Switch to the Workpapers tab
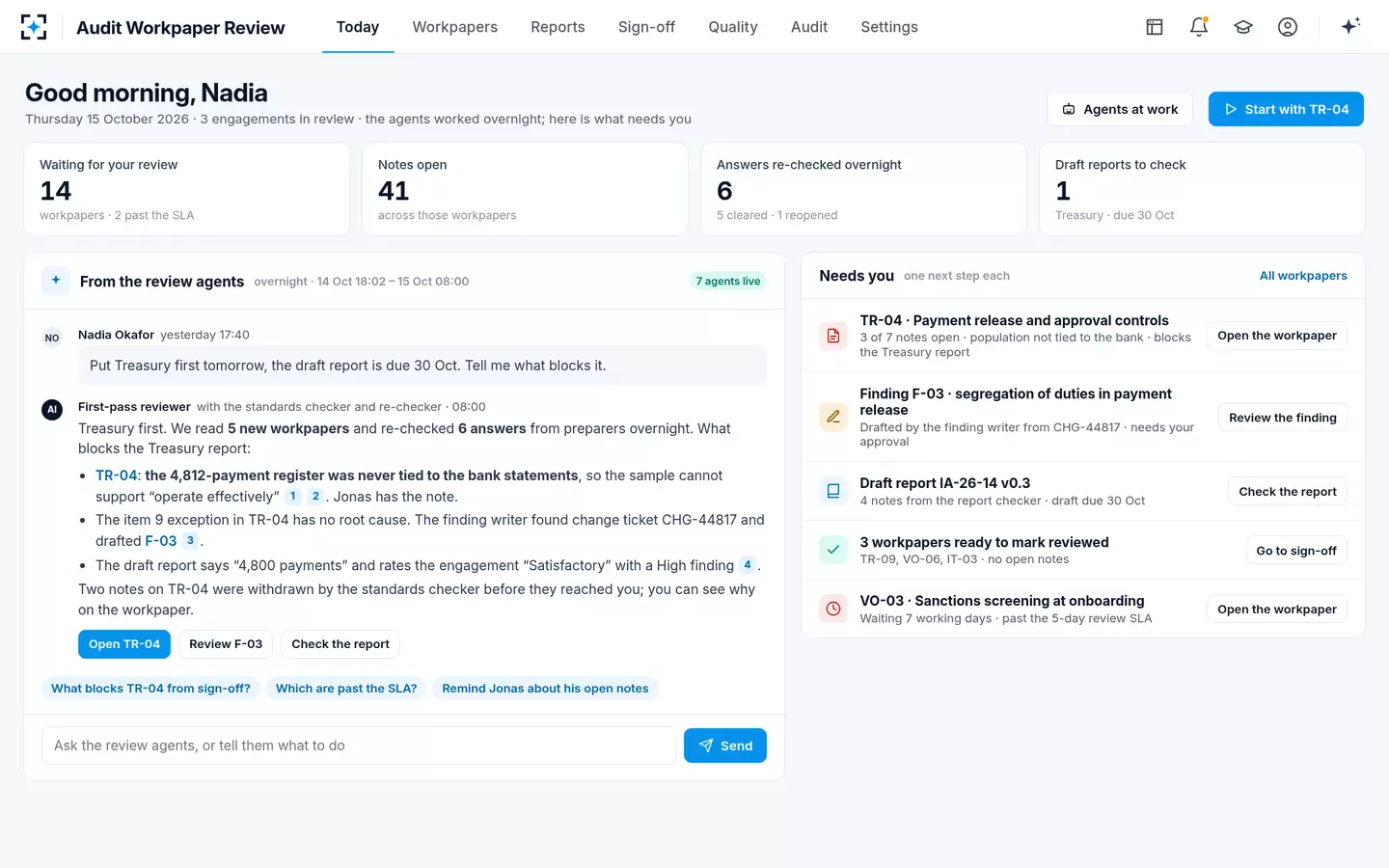1389x868 pixels. click(455, 27)
